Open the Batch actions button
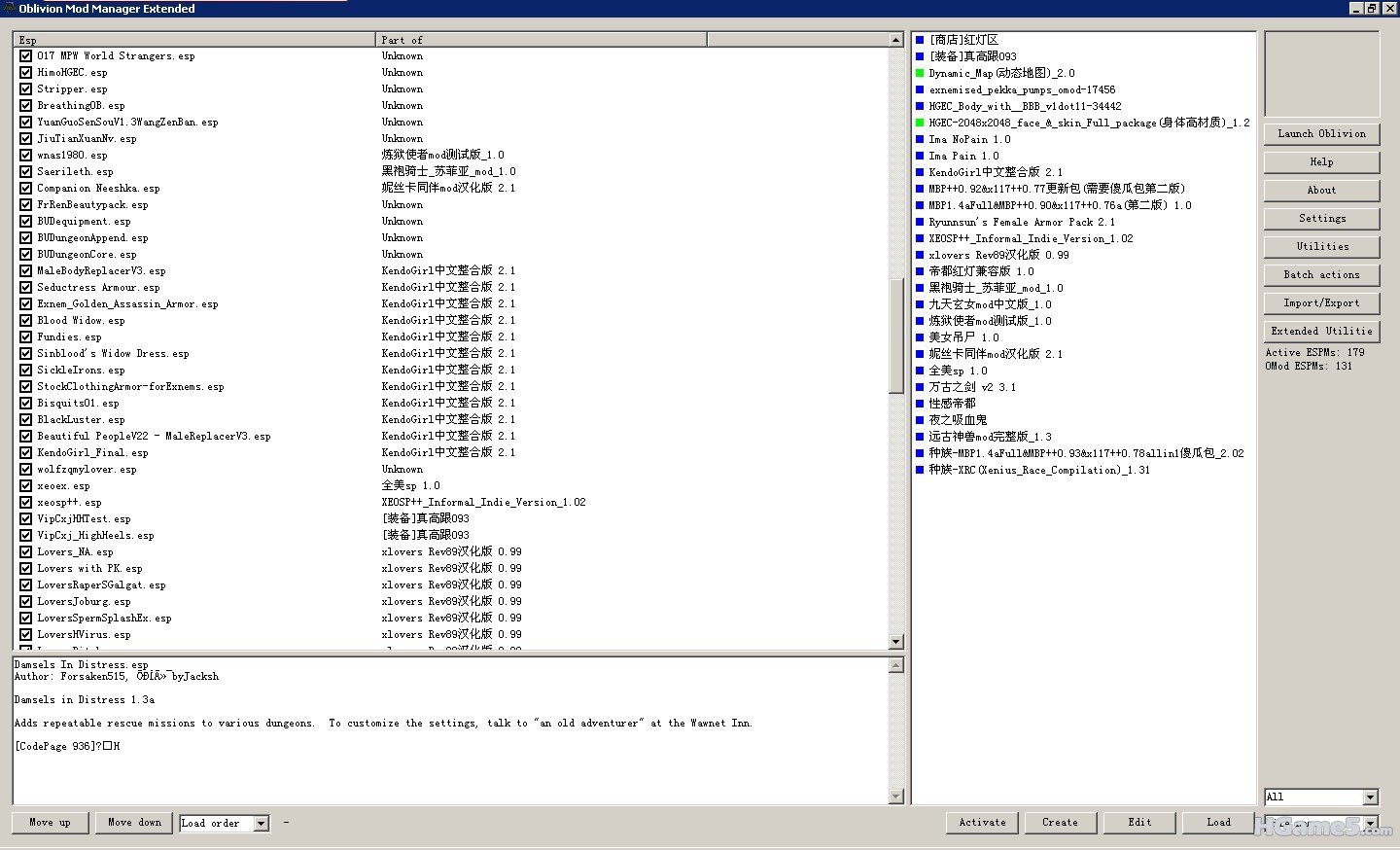 pyautogui.click(x=1321, y=275)
